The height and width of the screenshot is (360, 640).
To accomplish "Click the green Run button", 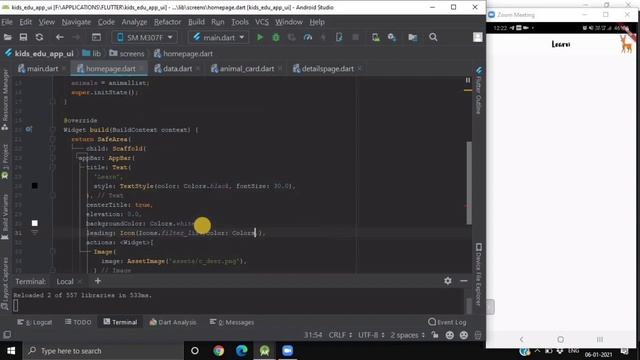I will (x=260, y=37).
